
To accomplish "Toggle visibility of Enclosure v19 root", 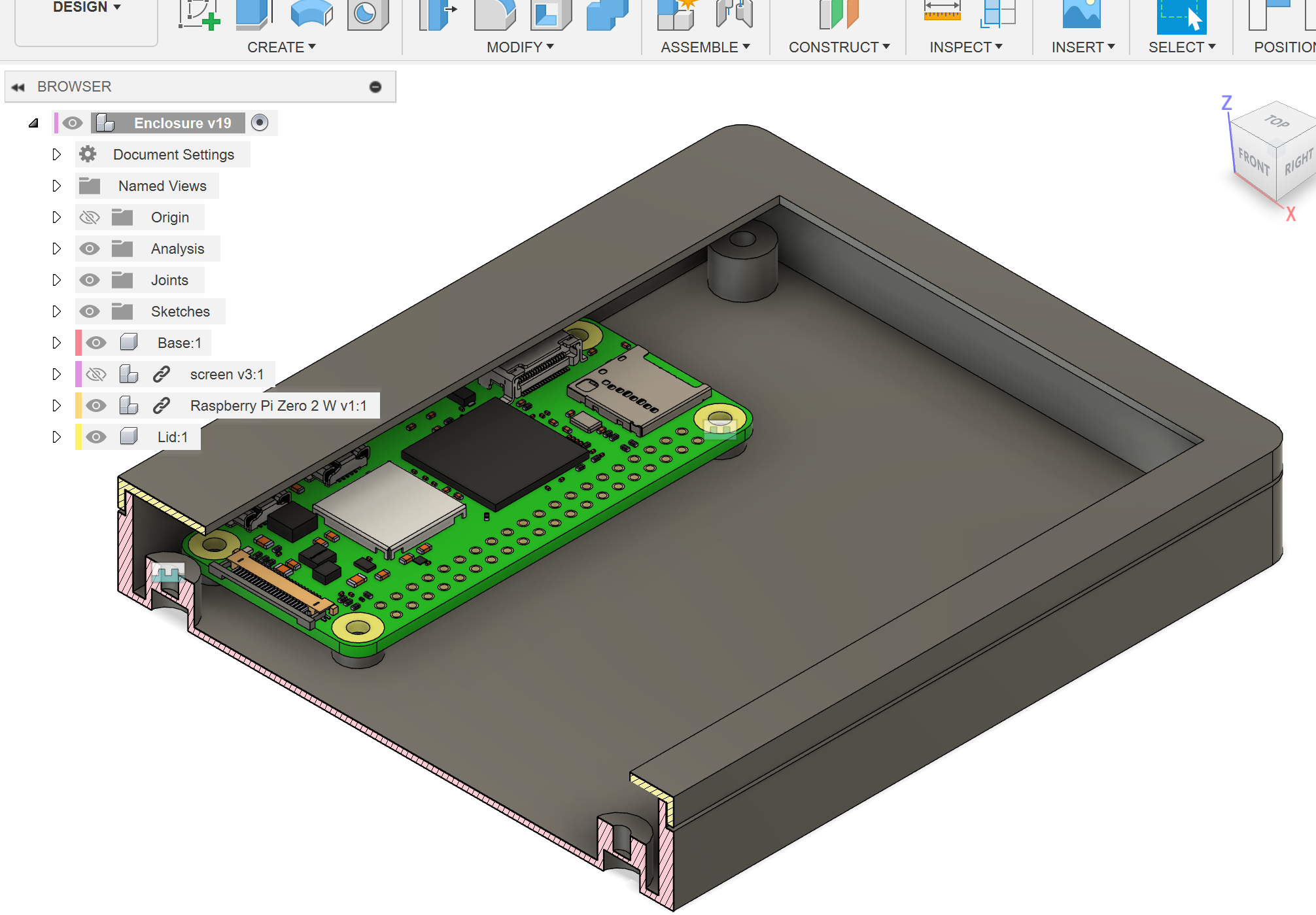I will coord(72,123).
